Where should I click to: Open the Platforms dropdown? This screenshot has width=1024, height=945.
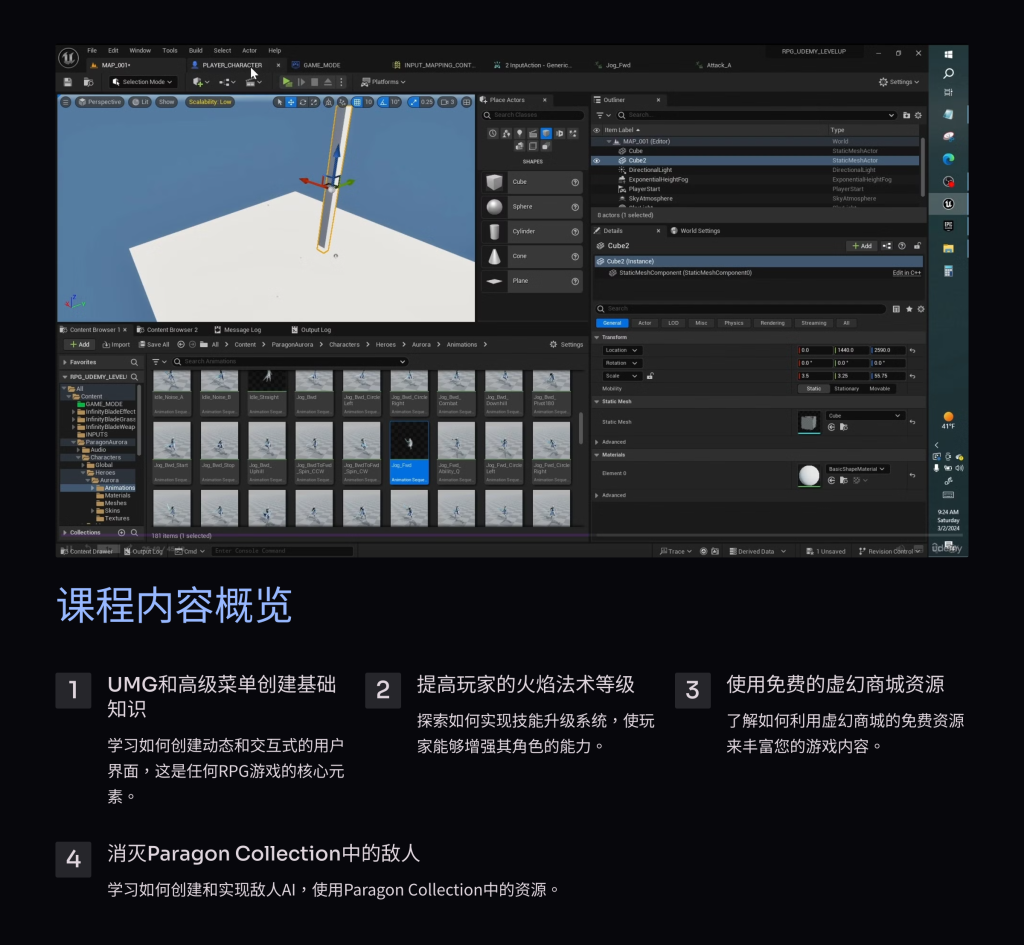[383, 82]
